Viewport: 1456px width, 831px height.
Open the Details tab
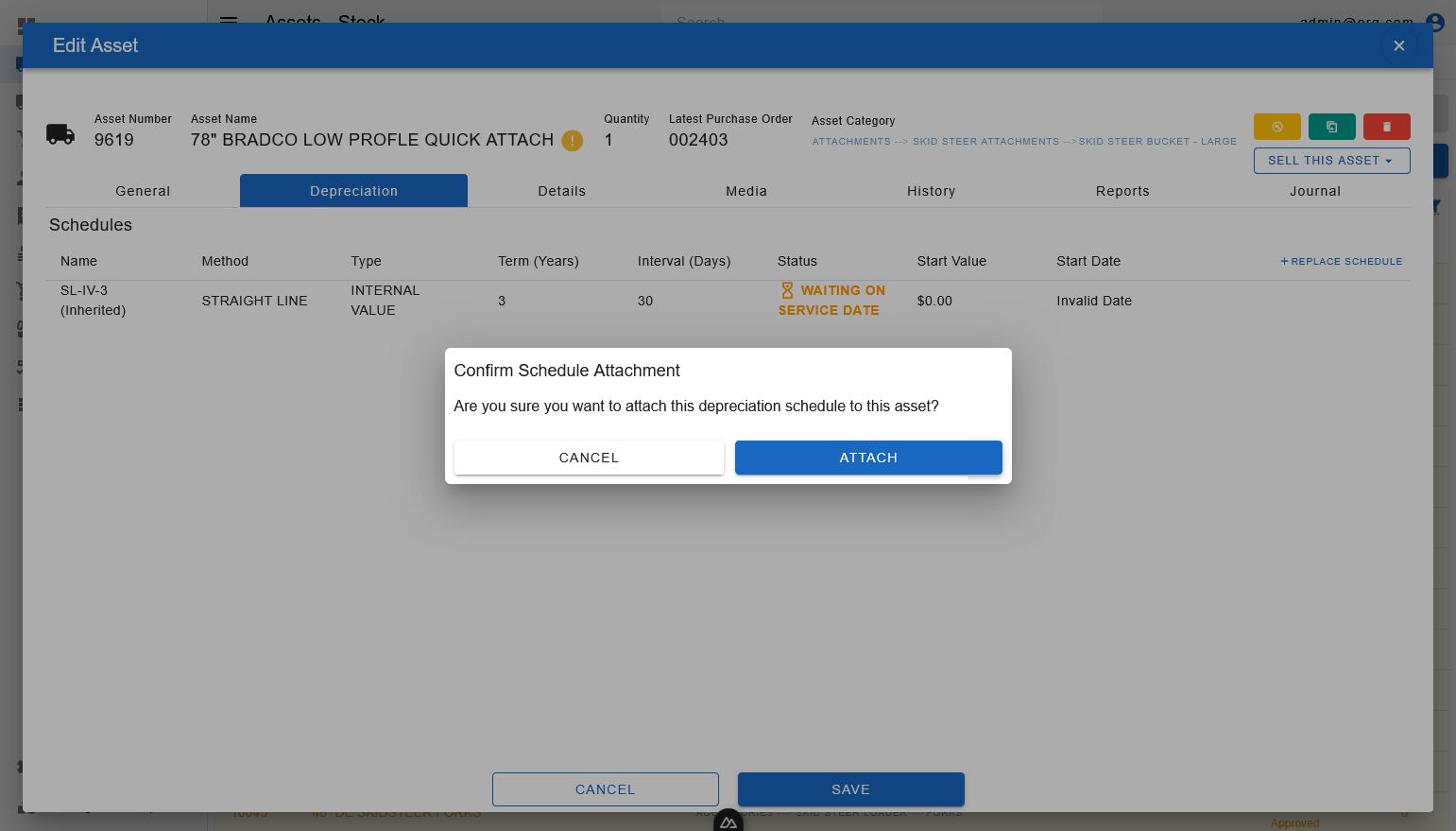[561, 191]
